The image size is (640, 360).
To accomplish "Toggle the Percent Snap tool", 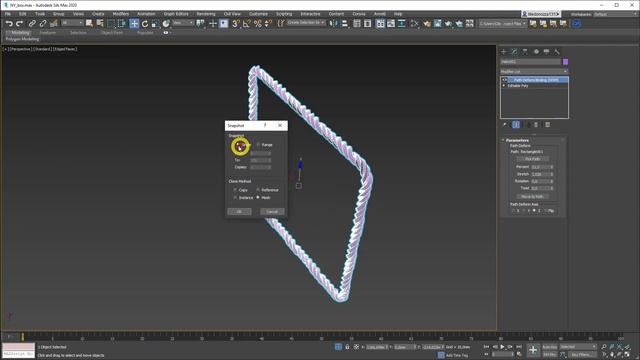I will [x=258, y=24].
